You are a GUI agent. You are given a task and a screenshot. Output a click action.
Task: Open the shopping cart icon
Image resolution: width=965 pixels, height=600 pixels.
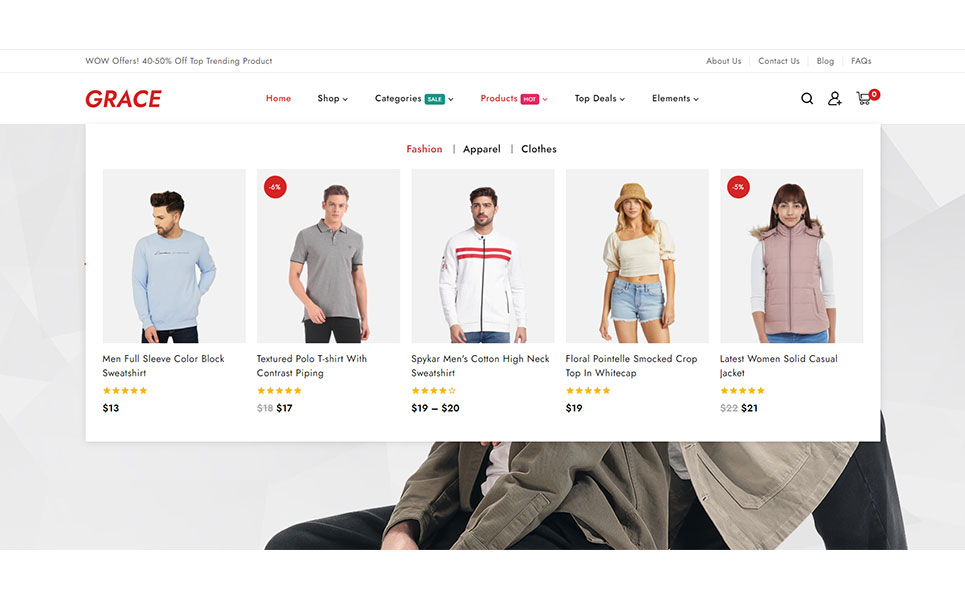coord(864,98)
